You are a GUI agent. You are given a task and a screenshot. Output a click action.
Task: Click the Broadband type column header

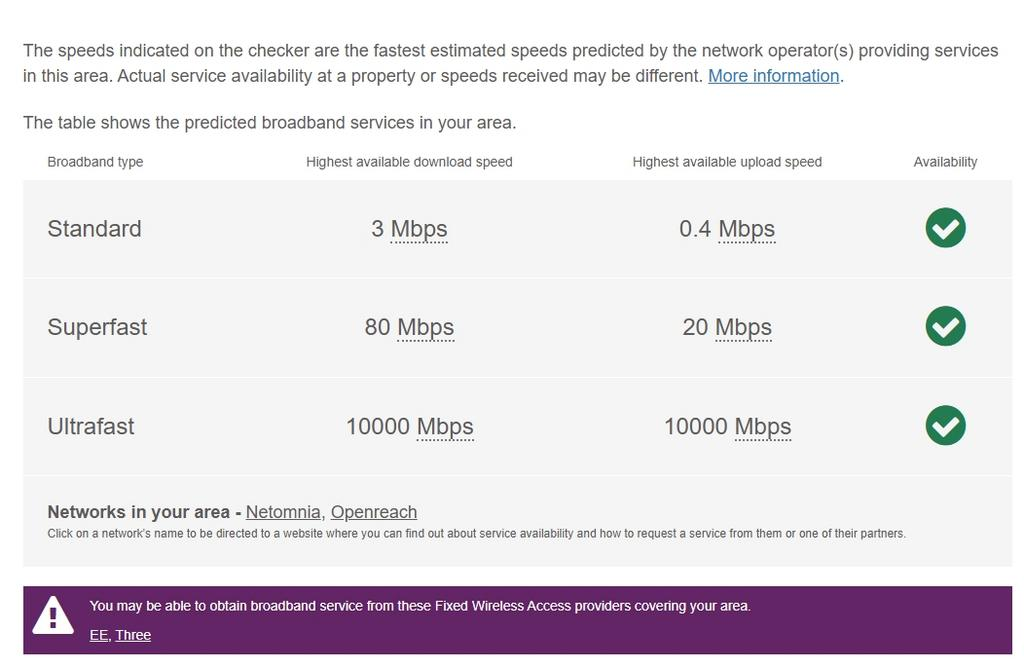click(x=95, y=162)
